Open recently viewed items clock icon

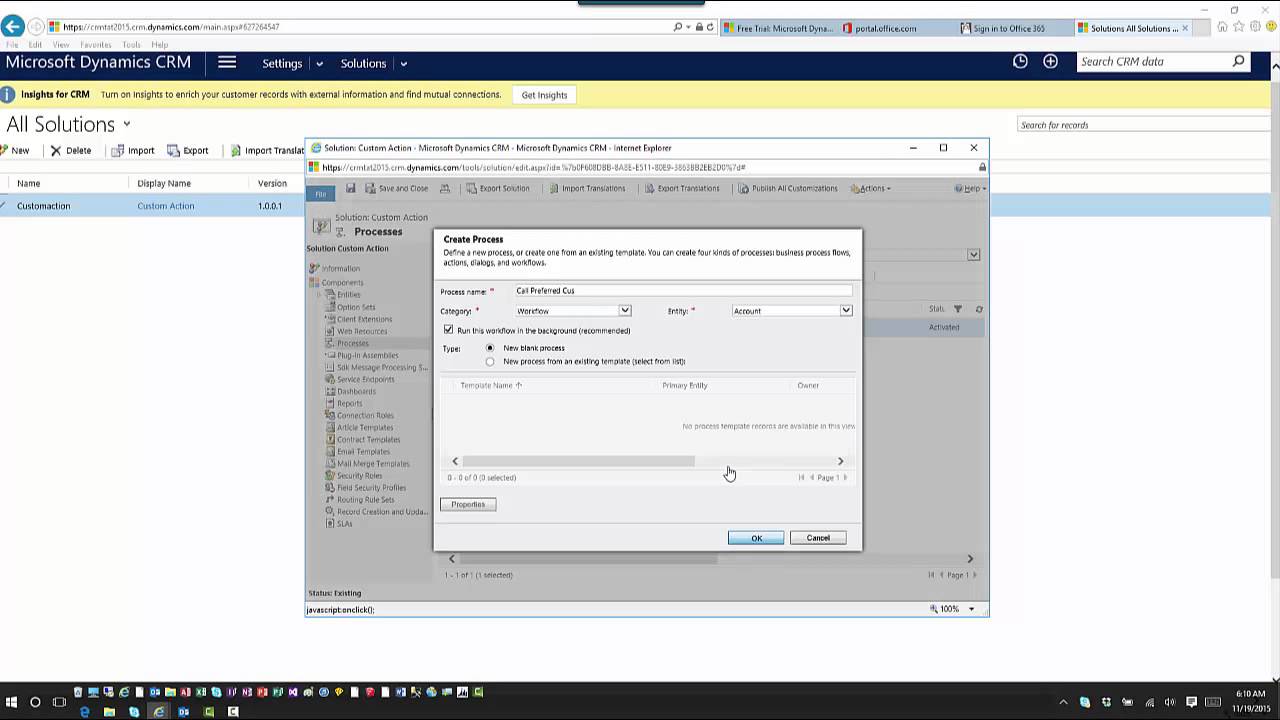pos(1020,61)
